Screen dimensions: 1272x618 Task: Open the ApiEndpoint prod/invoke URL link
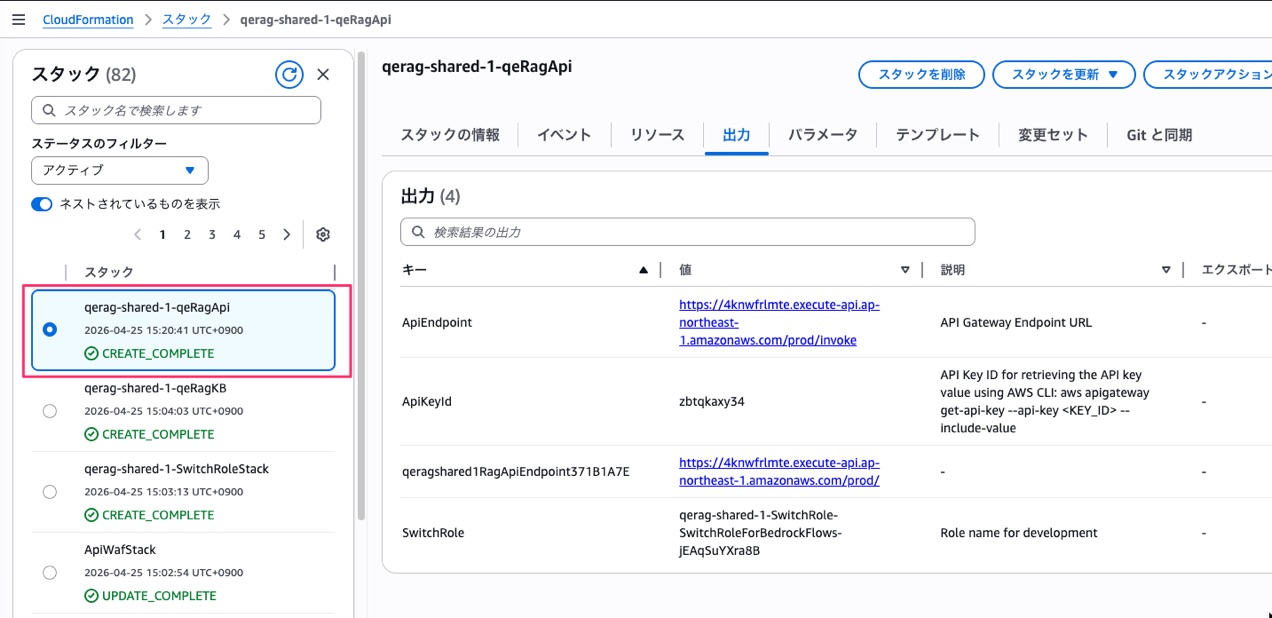779,323
